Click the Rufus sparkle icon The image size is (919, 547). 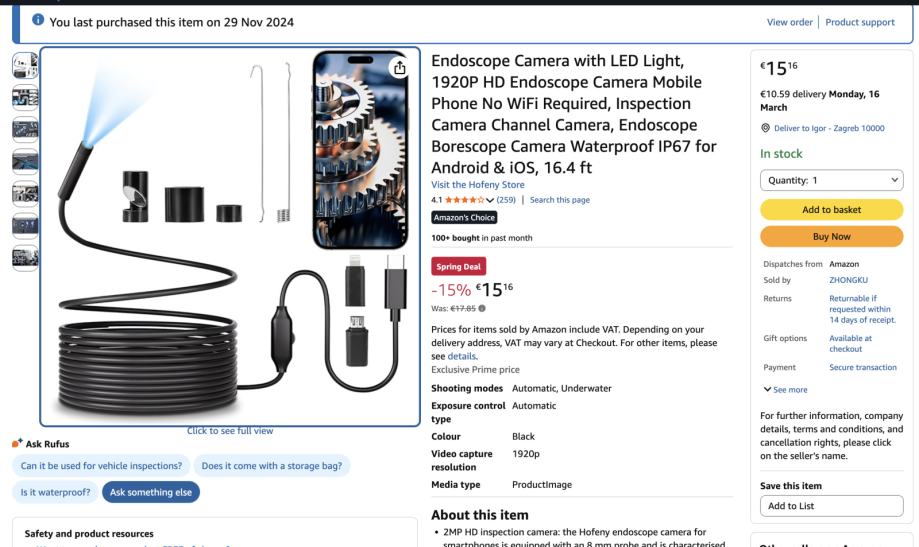click(17, 443)
